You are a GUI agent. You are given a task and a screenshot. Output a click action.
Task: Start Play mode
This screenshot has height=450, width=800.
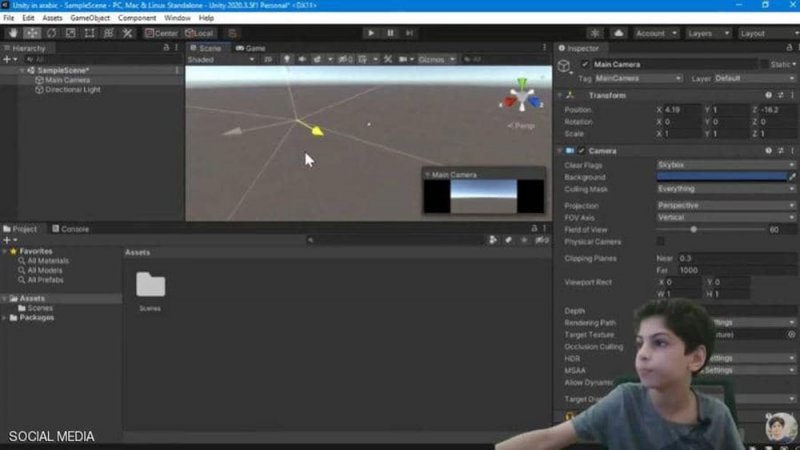click(371, 33)
